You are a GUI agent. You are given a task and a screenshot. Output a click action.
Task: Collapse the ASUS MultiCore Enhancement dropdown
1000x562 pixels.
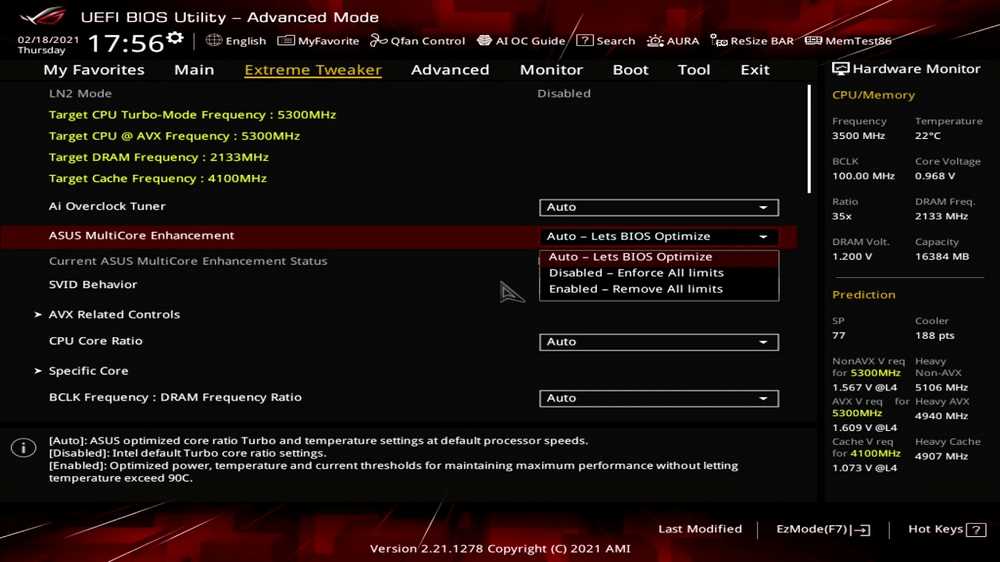[x=659, y=237]
